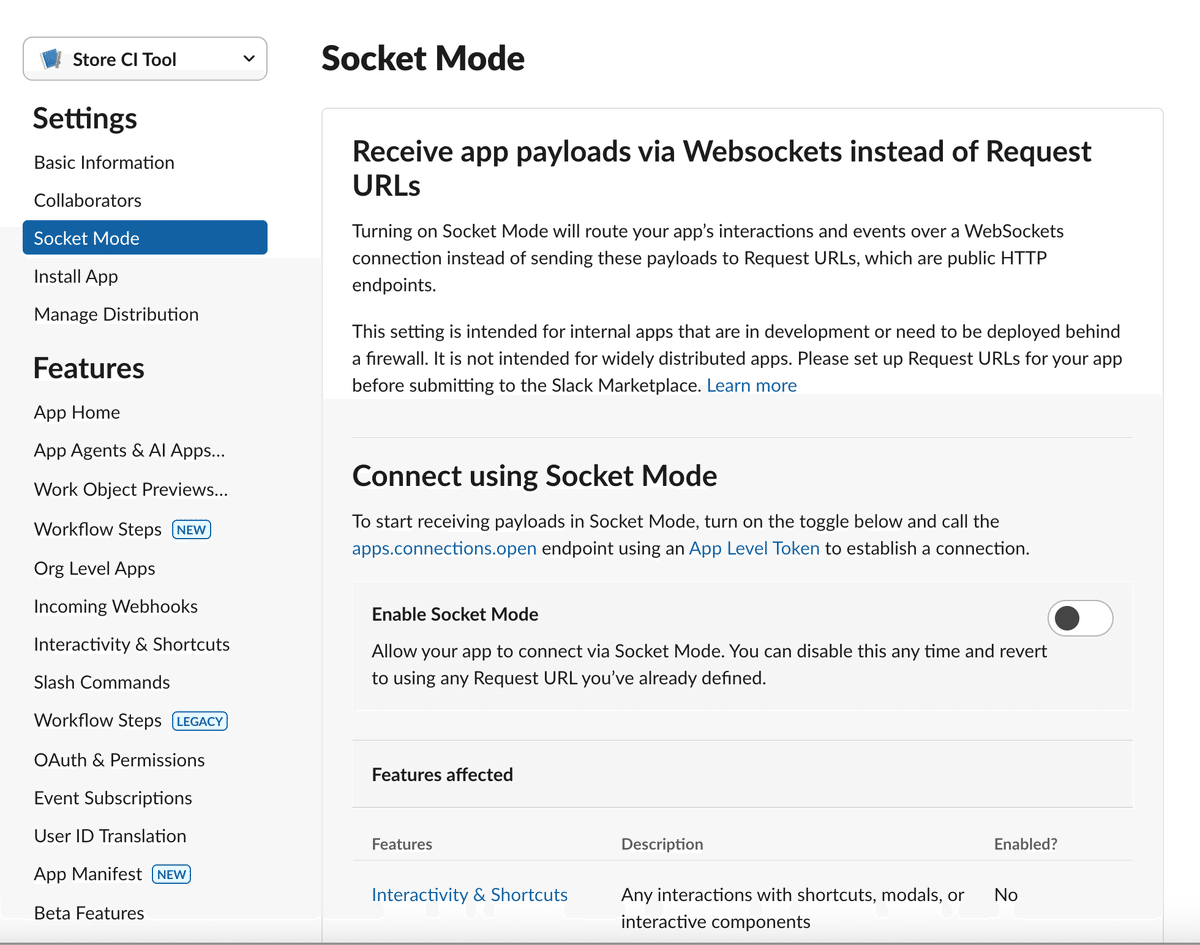Switch to Basic Information settings
Image resolution: width=1200 pixels, height=945 pixels.
tap(104, 162)
